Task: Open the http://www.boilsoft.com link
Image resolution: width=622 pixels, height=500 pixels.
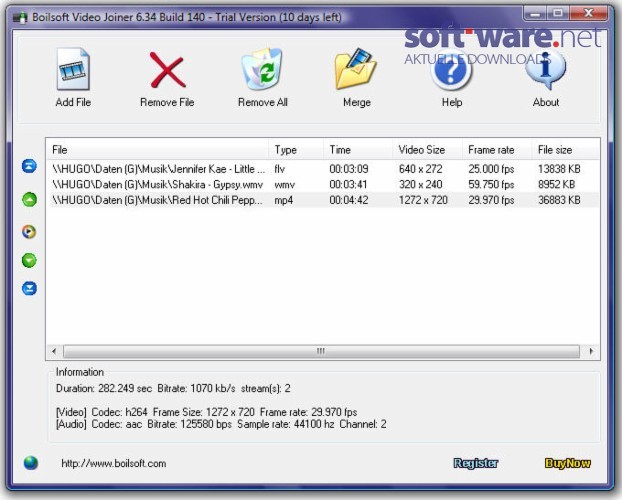Action: [x=113, y=463]
